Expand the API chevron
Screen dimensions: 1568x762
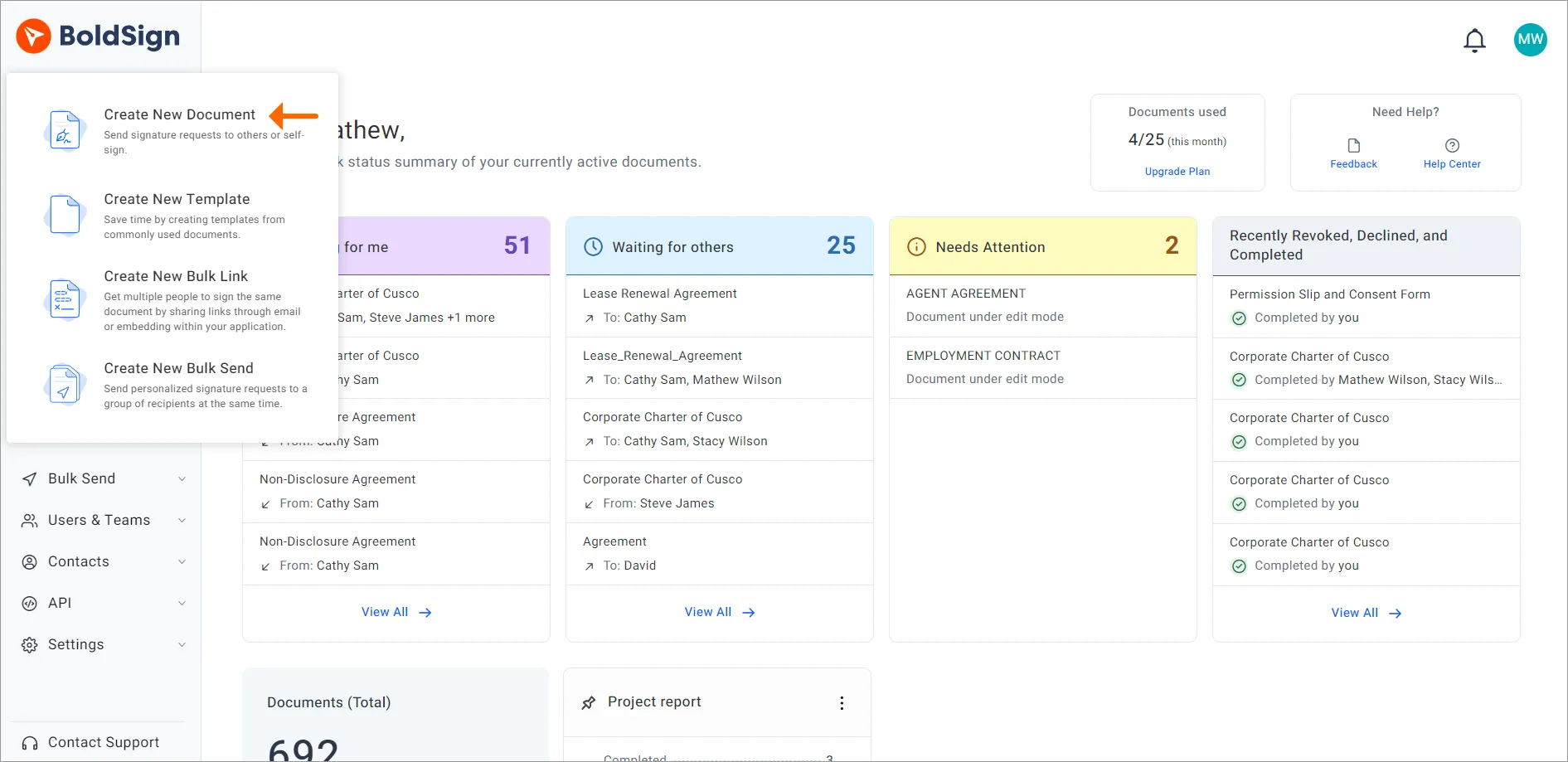pyautogui.click(x=182, y=603)
